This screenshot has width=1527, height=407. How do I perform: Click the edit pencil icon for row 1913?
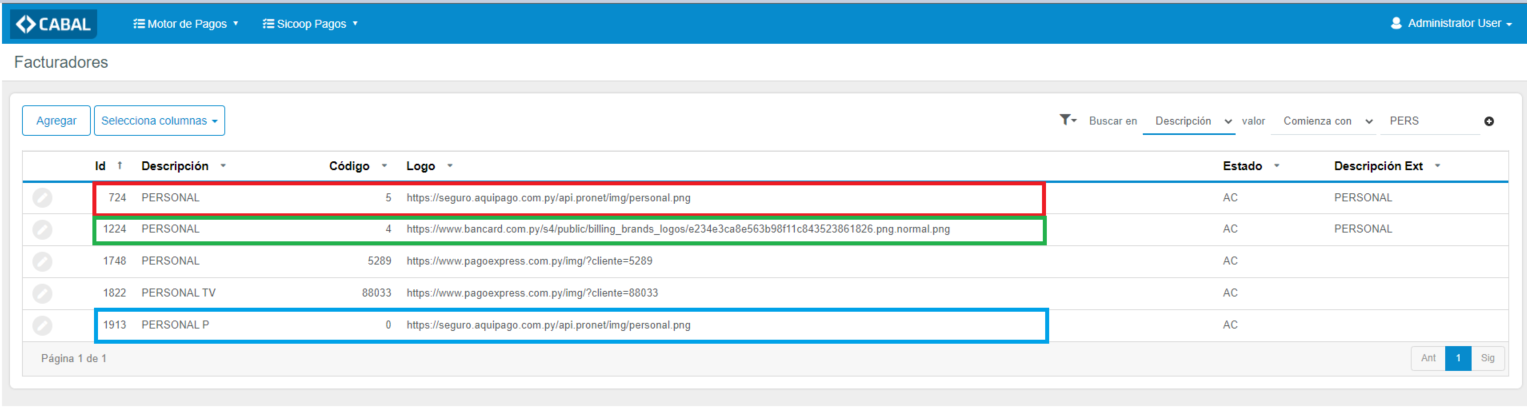pos(42,325)
